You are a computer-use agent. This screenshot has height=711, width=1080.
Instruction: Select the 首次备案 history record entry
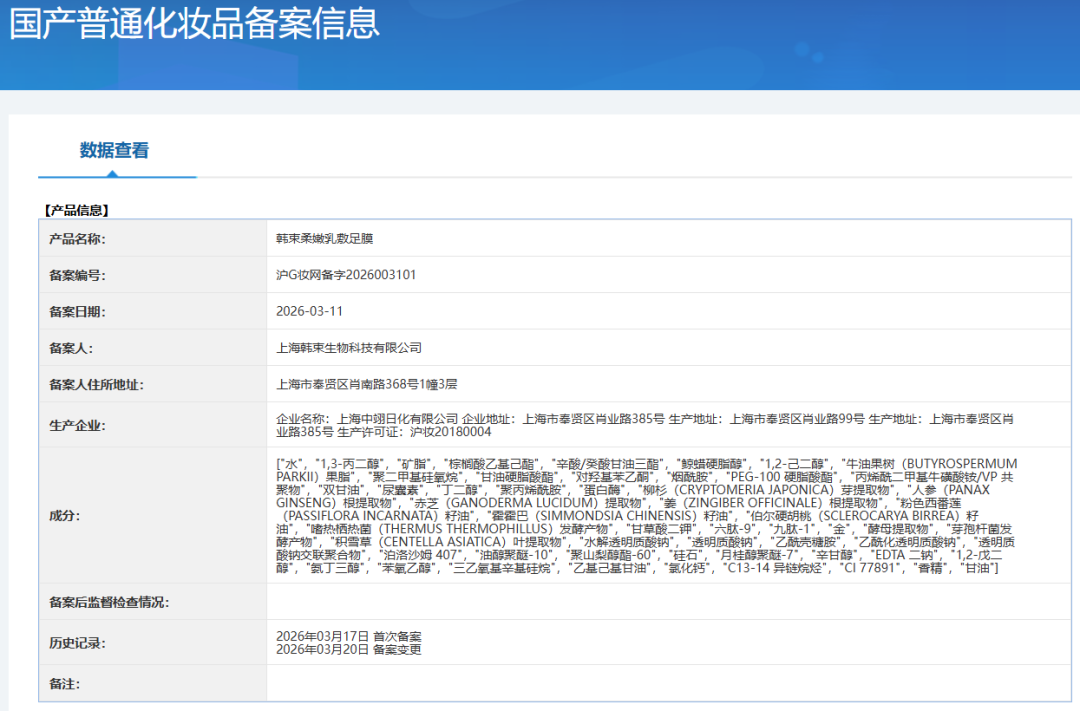(x=348, y=636)
